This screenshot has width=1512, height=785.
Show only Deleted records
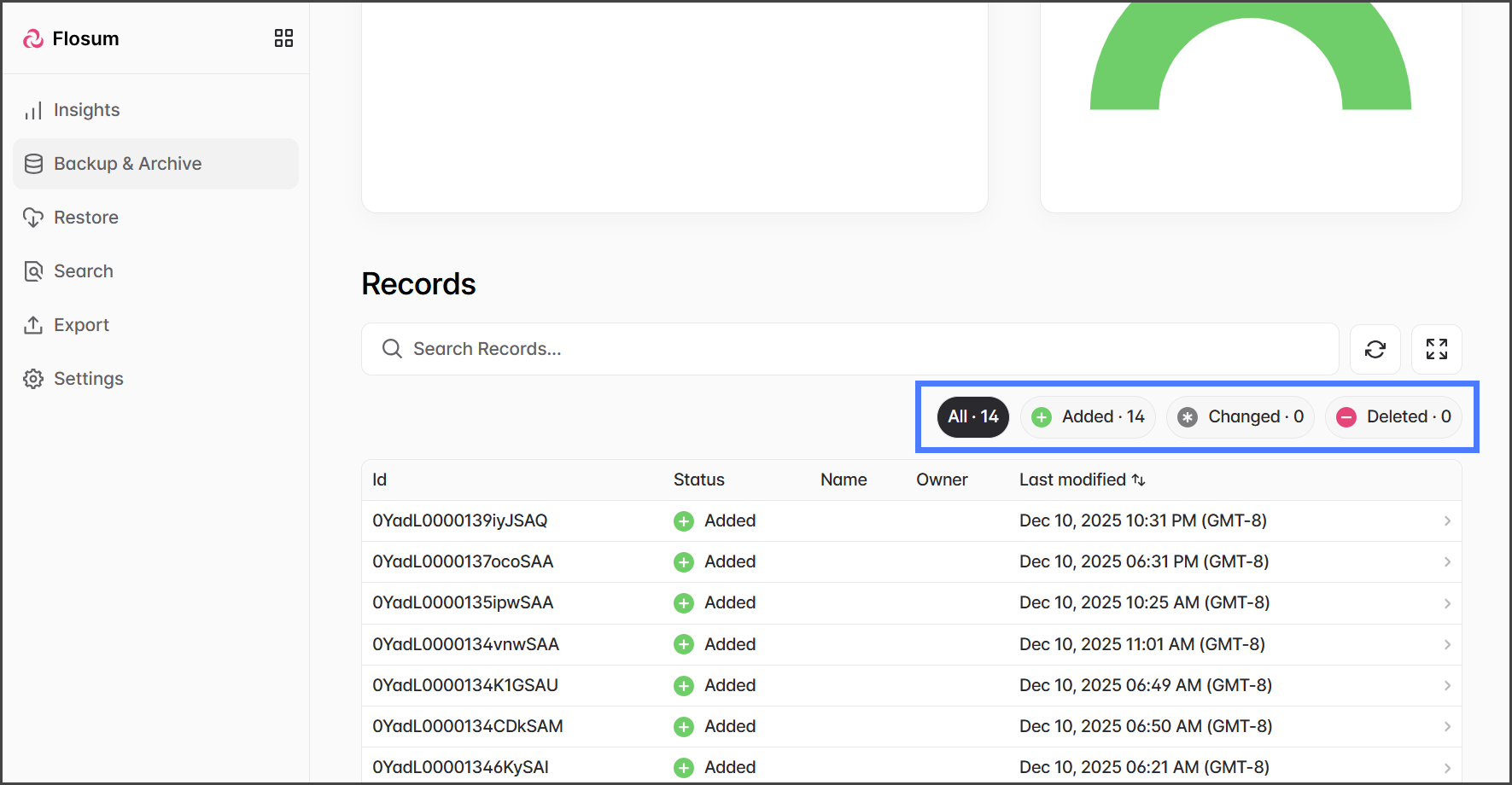click(1392, 417)
